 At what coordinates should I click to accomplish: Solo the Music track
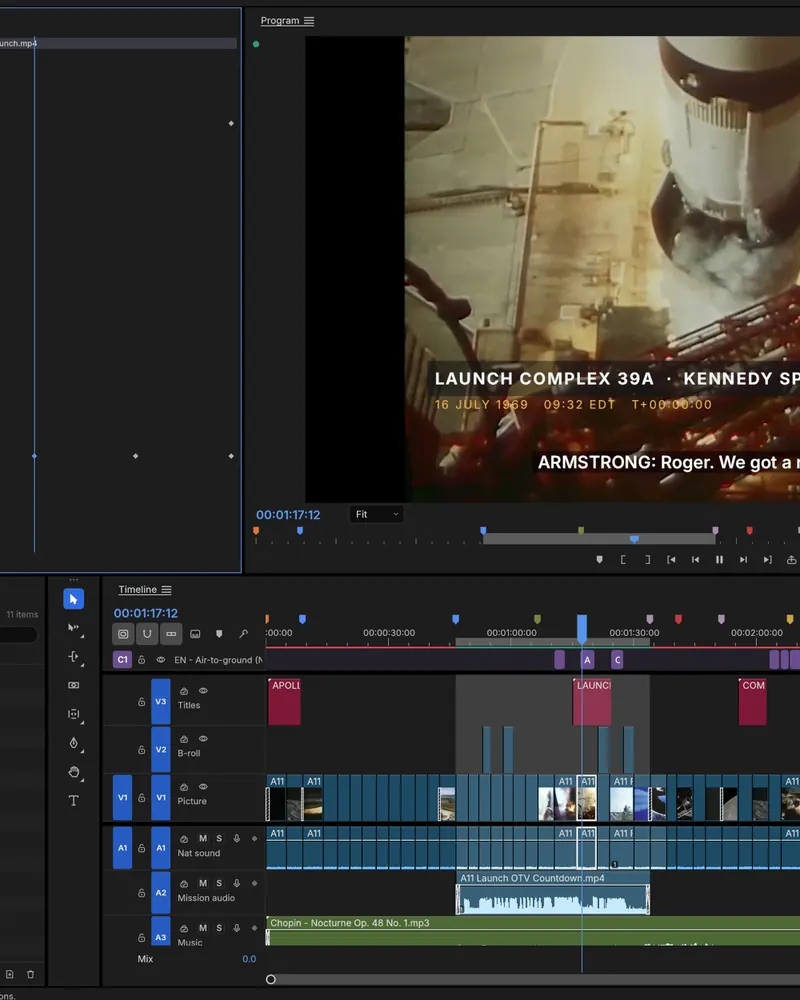219,928
